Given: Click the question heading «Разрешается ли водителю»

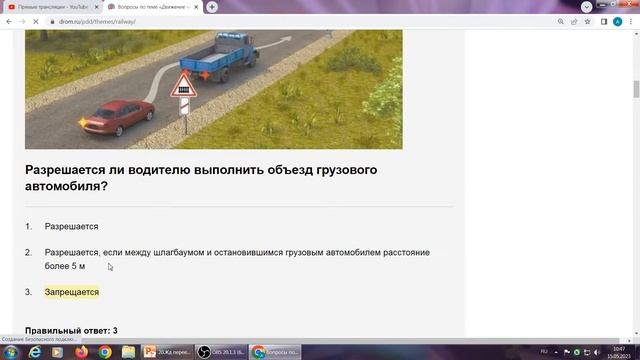Looking at the screenshot, I should tap(201, 178).
